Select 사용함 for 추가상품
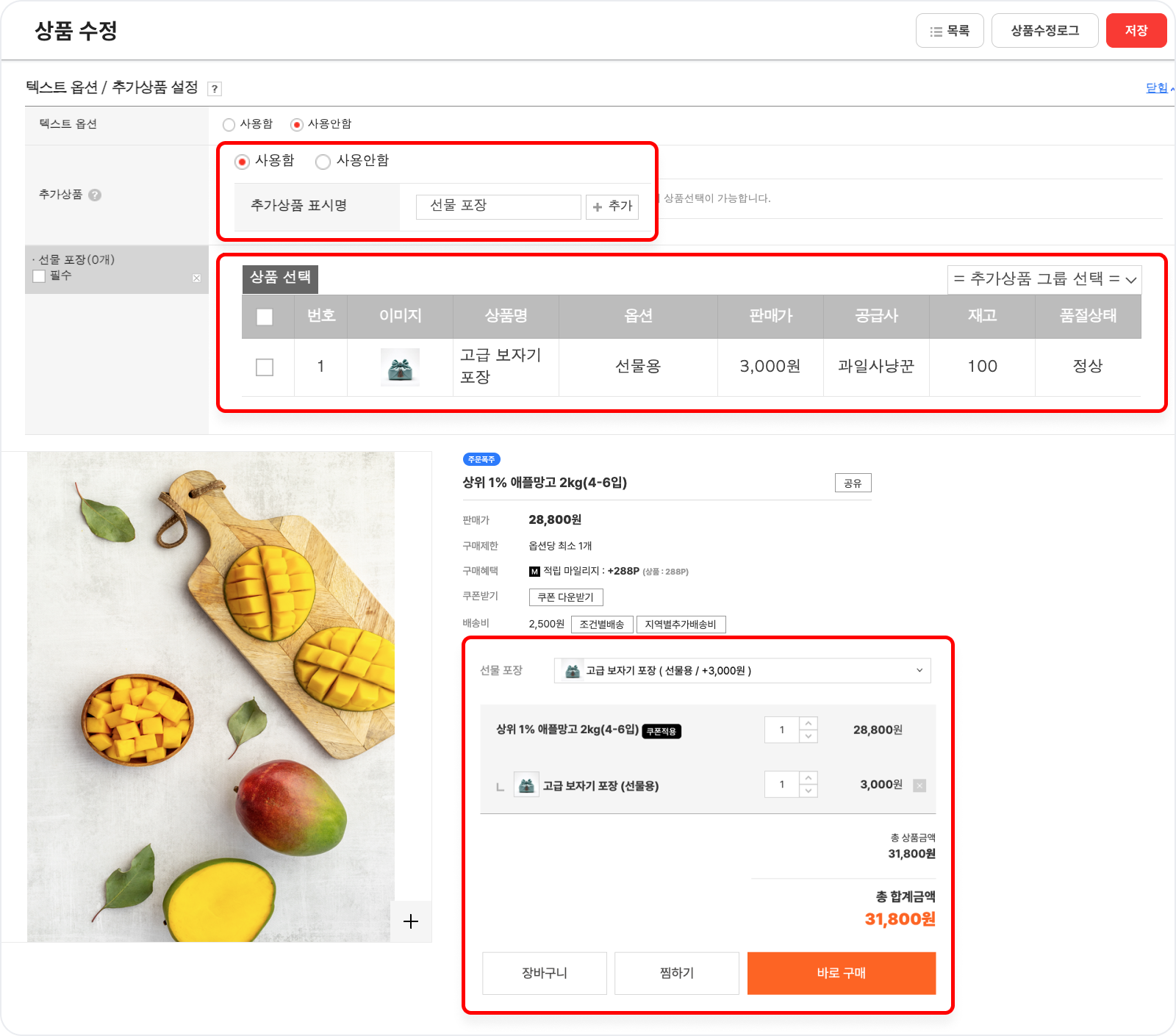 (243, 162)
